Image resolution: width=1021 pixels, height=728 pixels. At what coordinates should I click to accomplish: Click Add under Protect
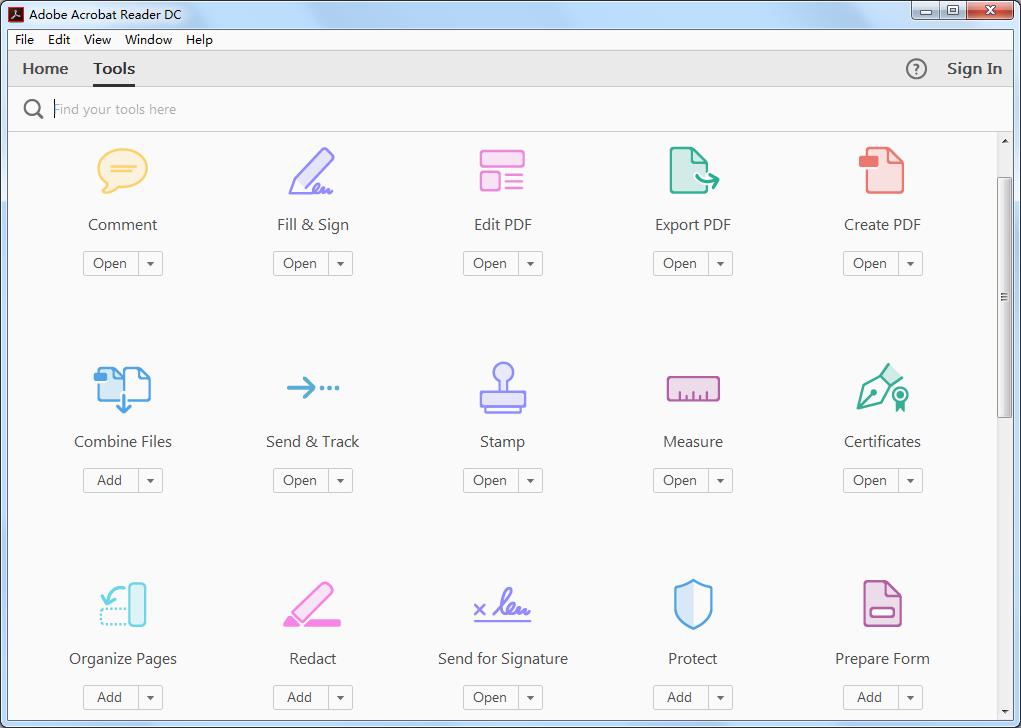point(680,697)
